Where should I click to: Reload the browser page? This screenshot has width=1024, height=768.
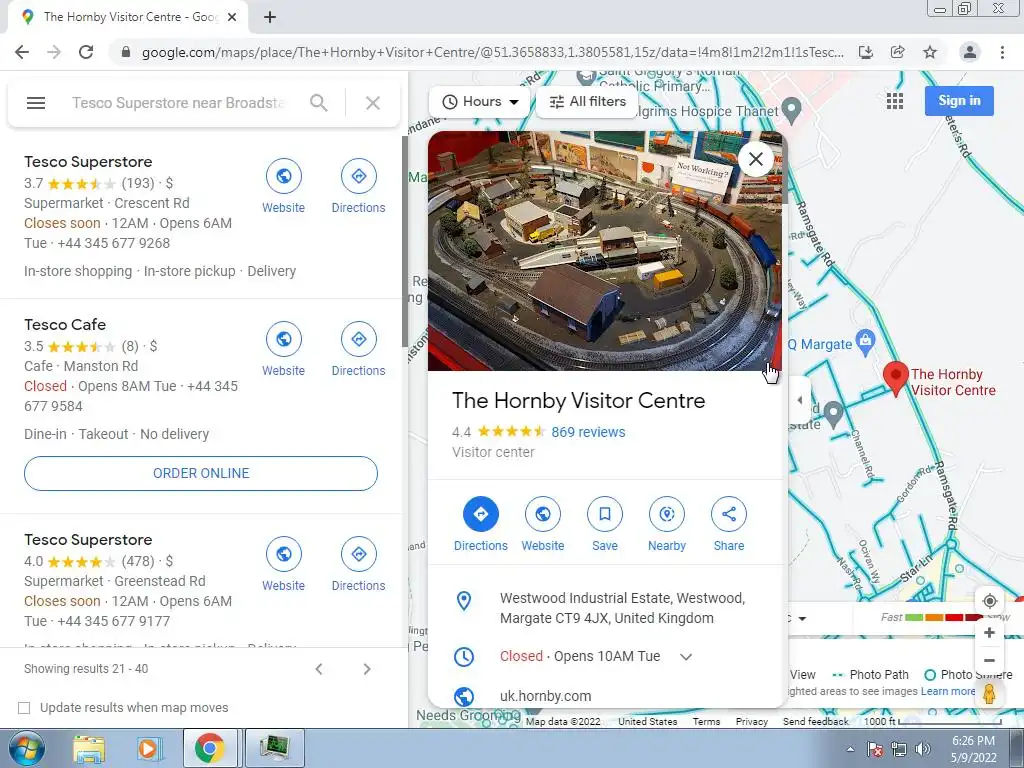coord(86,52)
